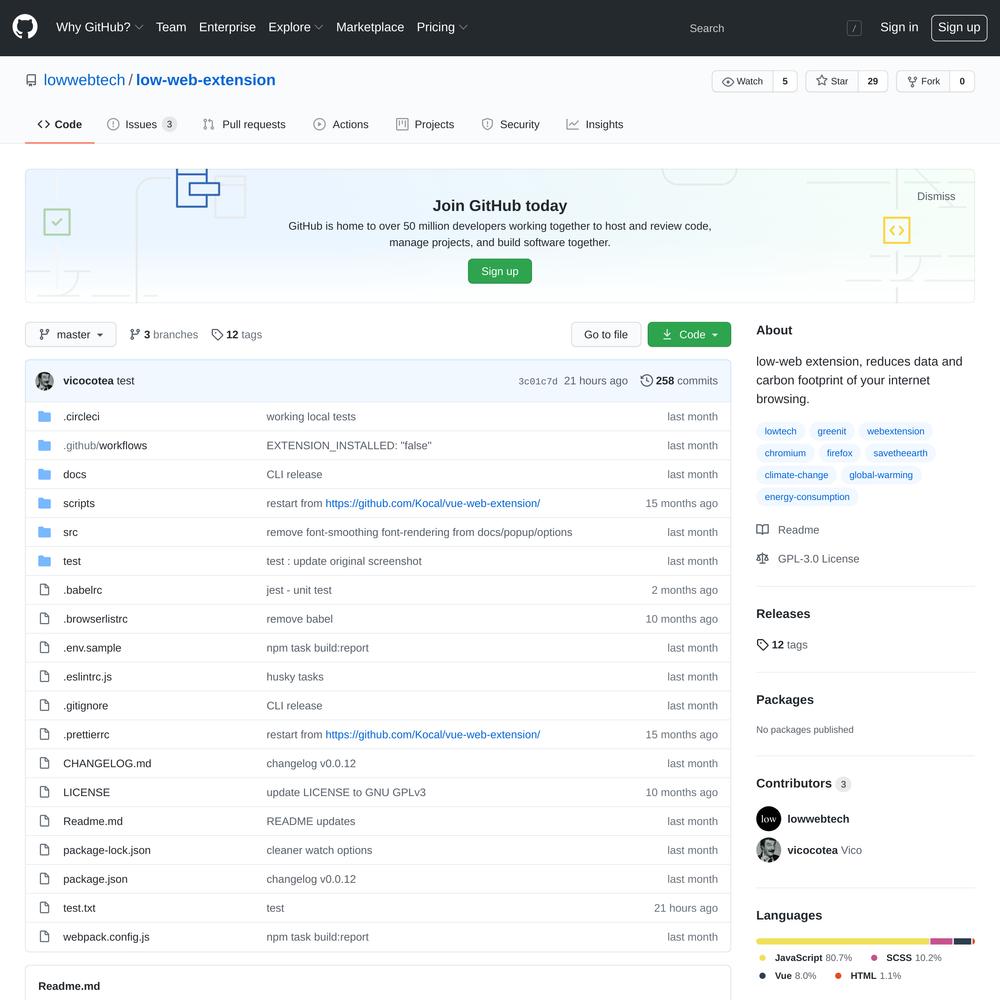
Task: Open the Insights tab
Action: click(x=594, y=124)
